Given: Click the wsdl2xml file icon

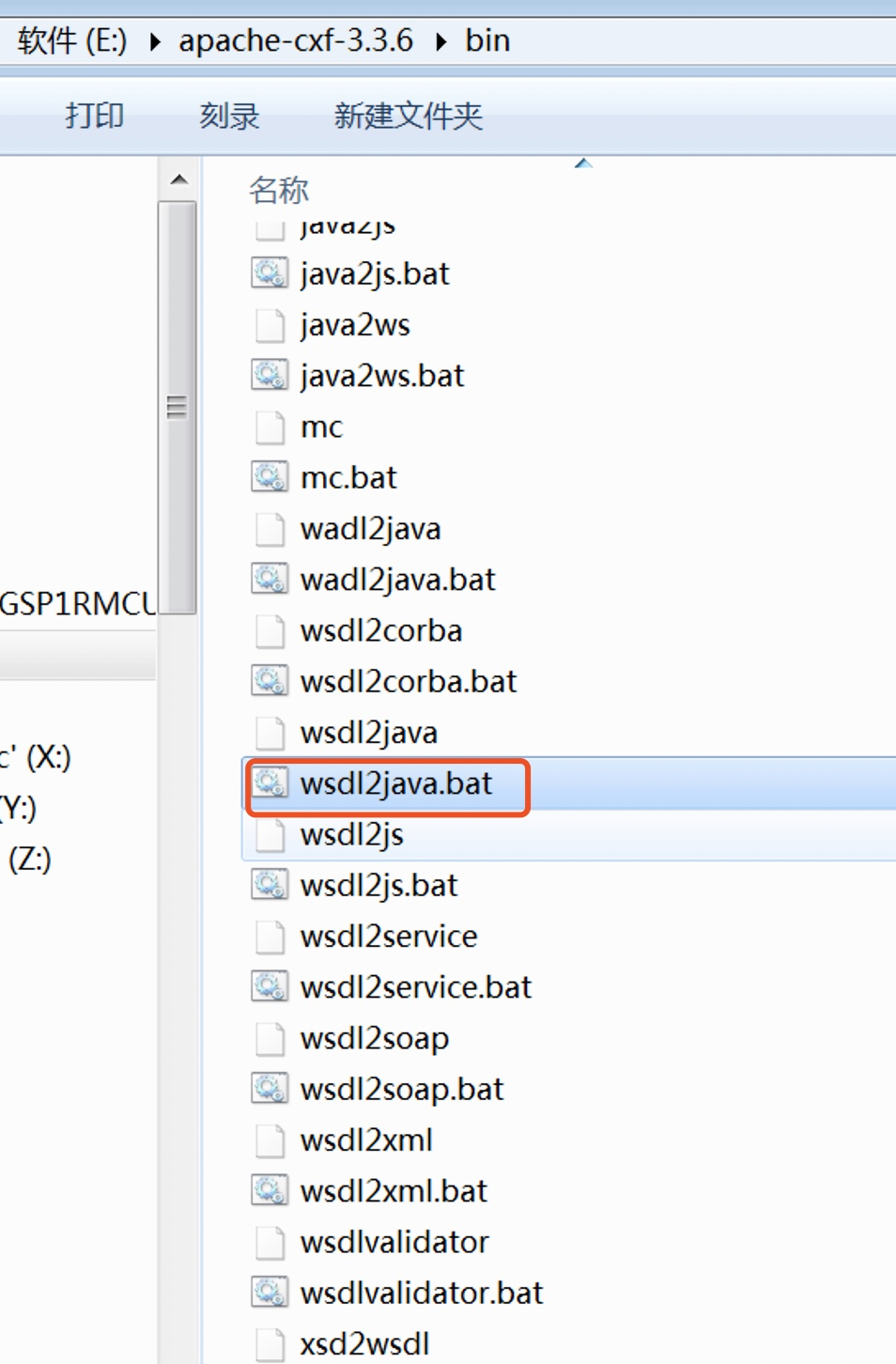Looking at the screenshot, I should click(x=270, y=1140).
